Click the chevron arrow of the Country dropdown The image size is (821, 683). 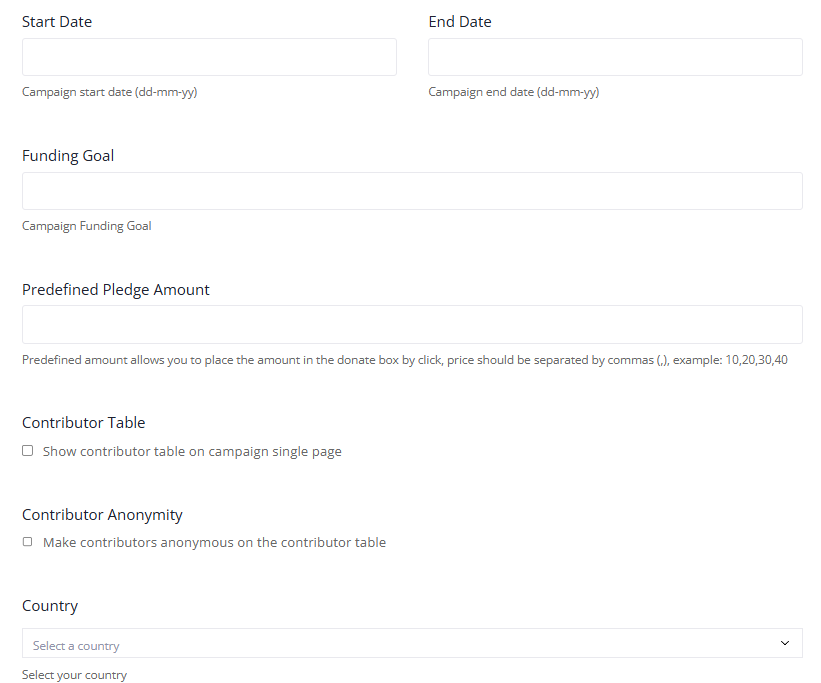pyautogui.click(x=784, y=643)
